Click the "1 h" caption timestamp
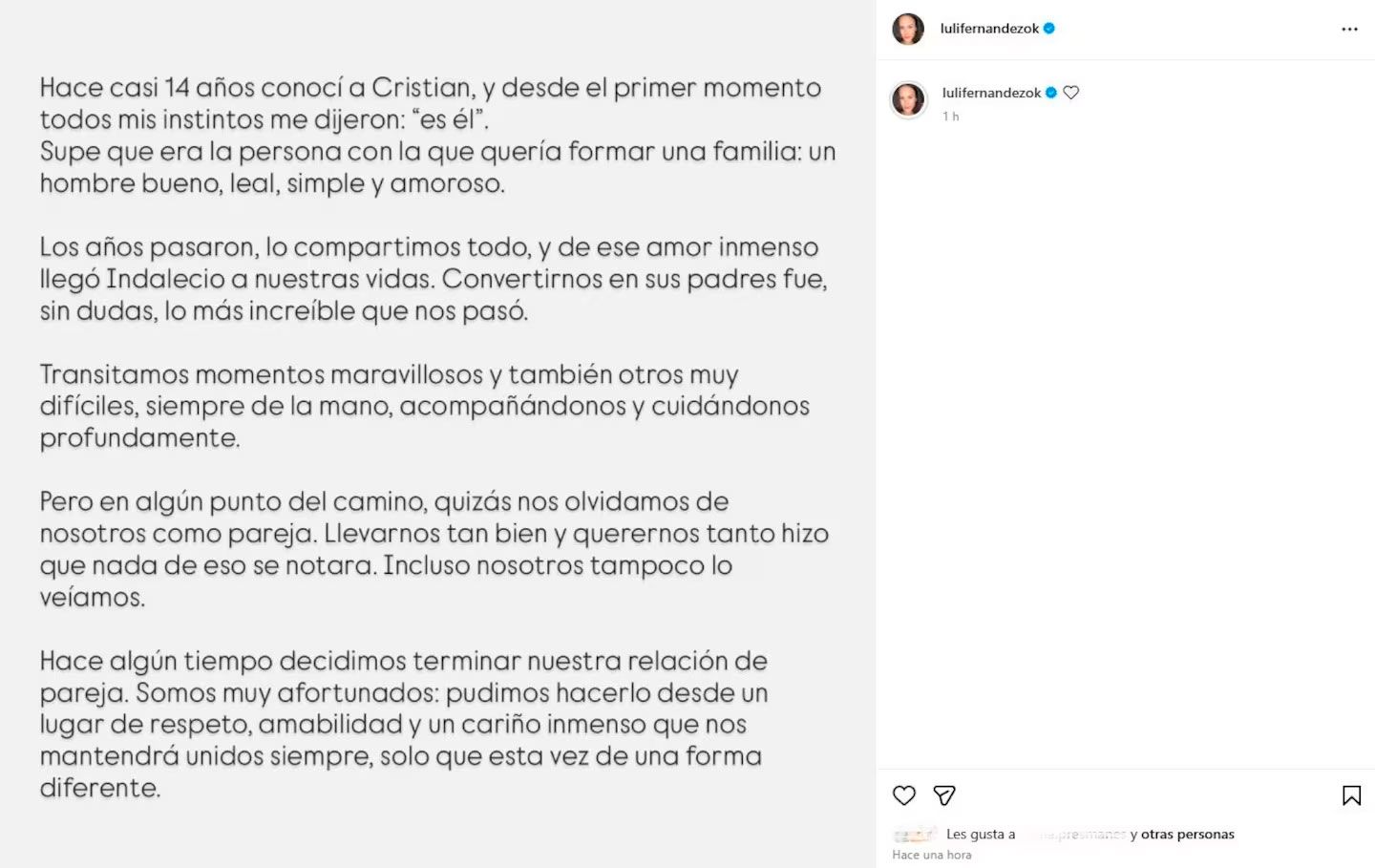 [x=950, y=116]
